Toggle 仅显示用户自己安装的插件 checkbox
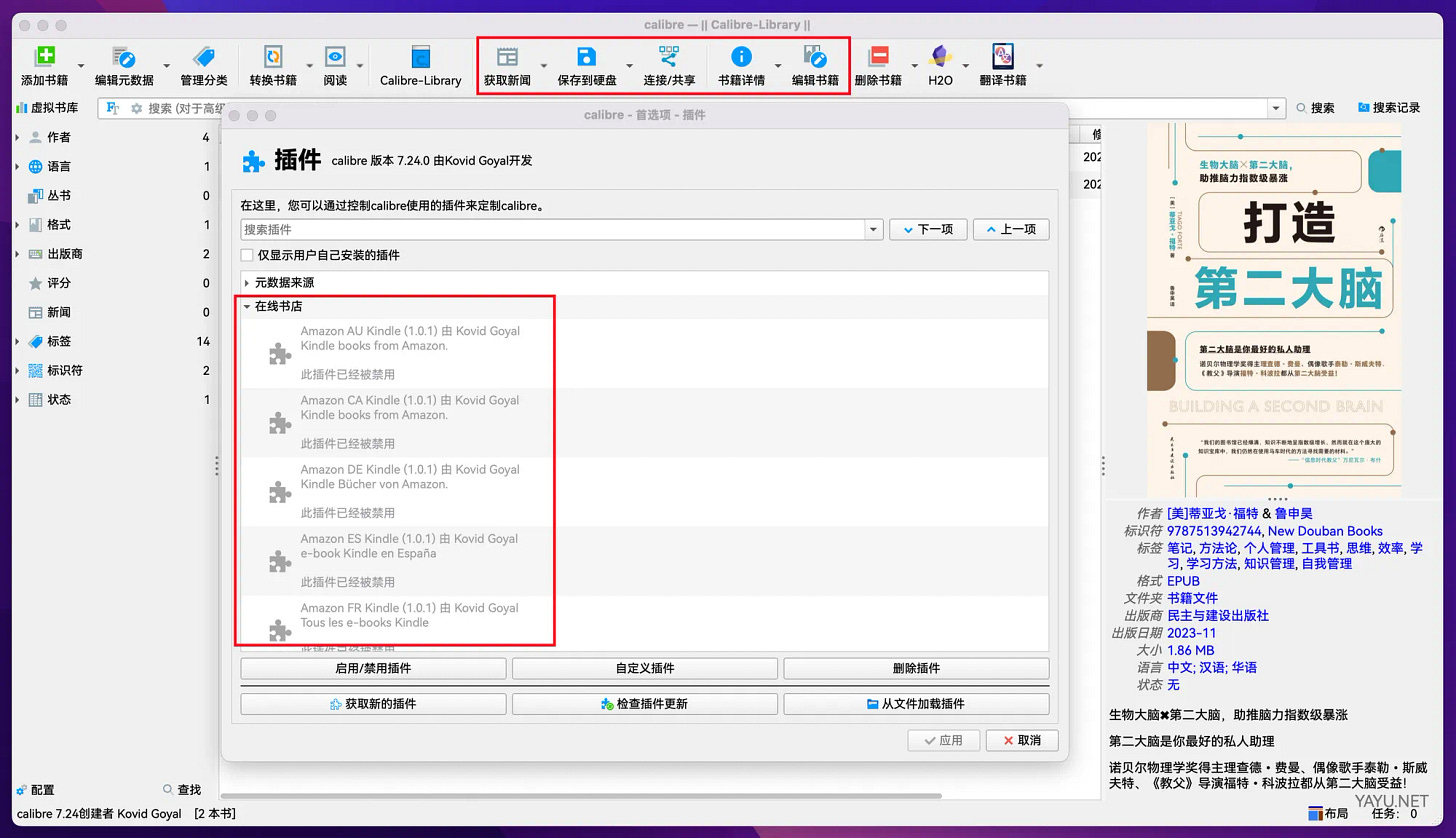The width and height of the screenshot is (1456, 838). pos(247,255)
